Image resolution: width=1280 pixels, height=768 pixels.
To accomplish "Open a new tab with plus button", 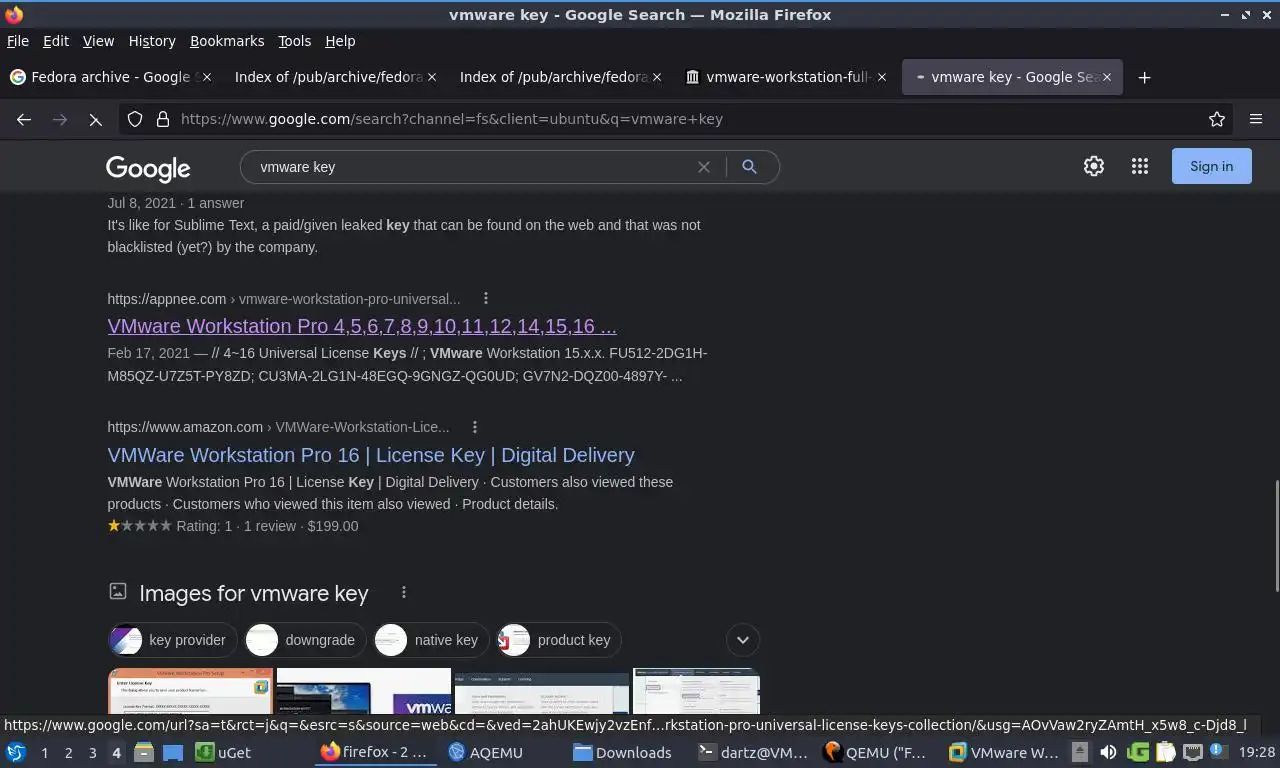I will [x=1145, y=77].
